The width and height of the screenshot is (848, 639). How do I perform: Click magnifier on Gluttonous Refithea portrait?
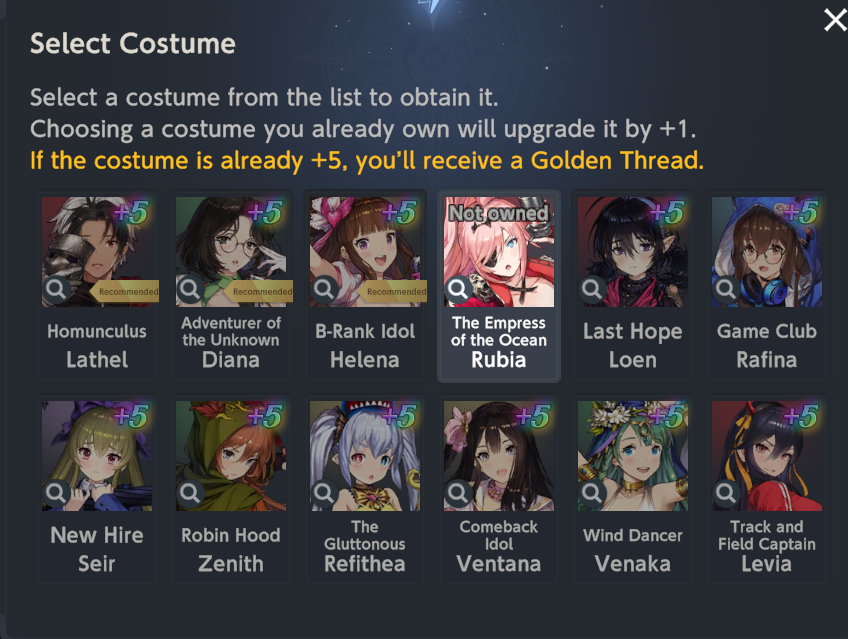324,493
